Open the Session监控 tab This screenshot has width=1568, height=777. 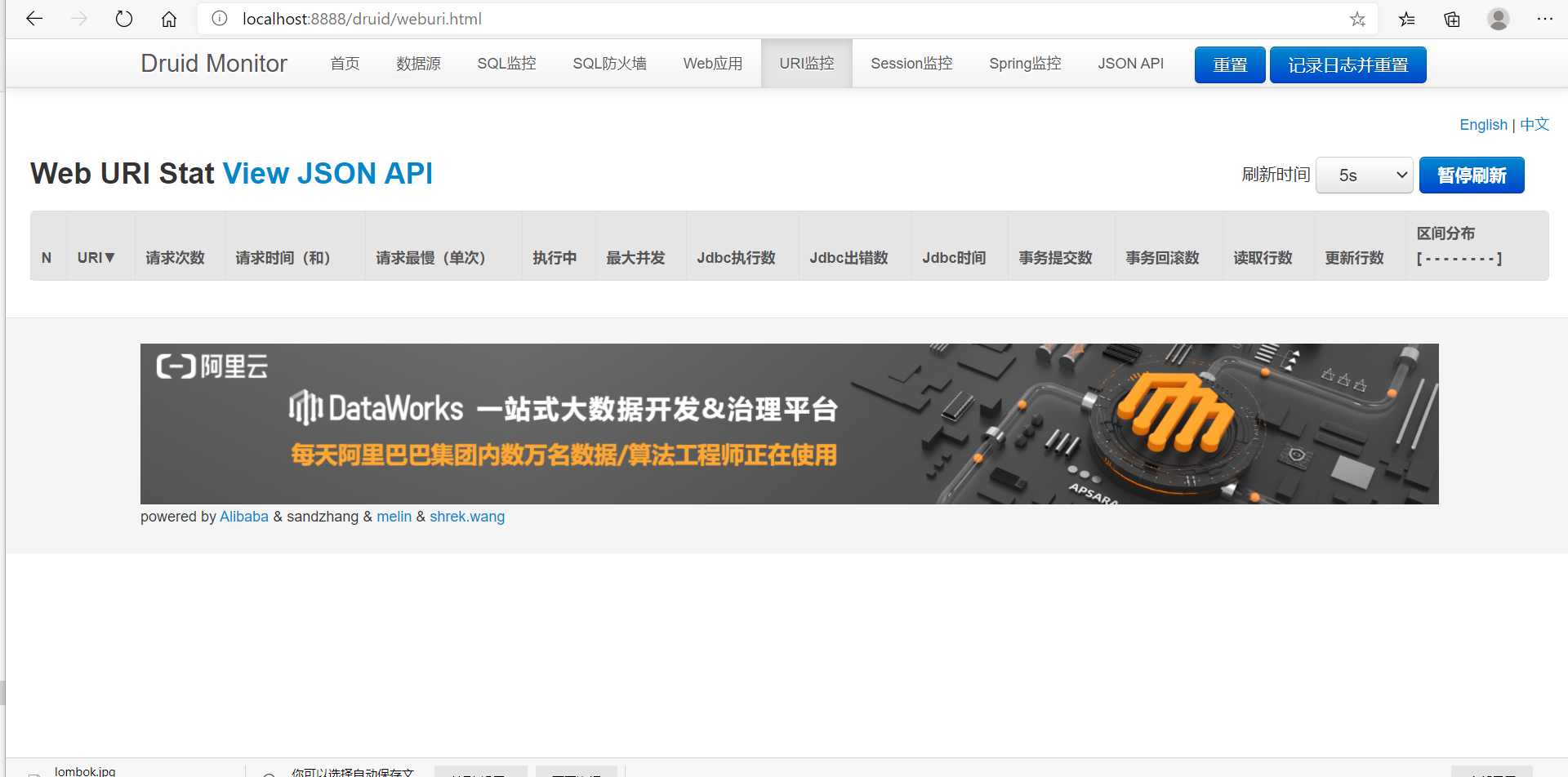(x=911, y=64)
